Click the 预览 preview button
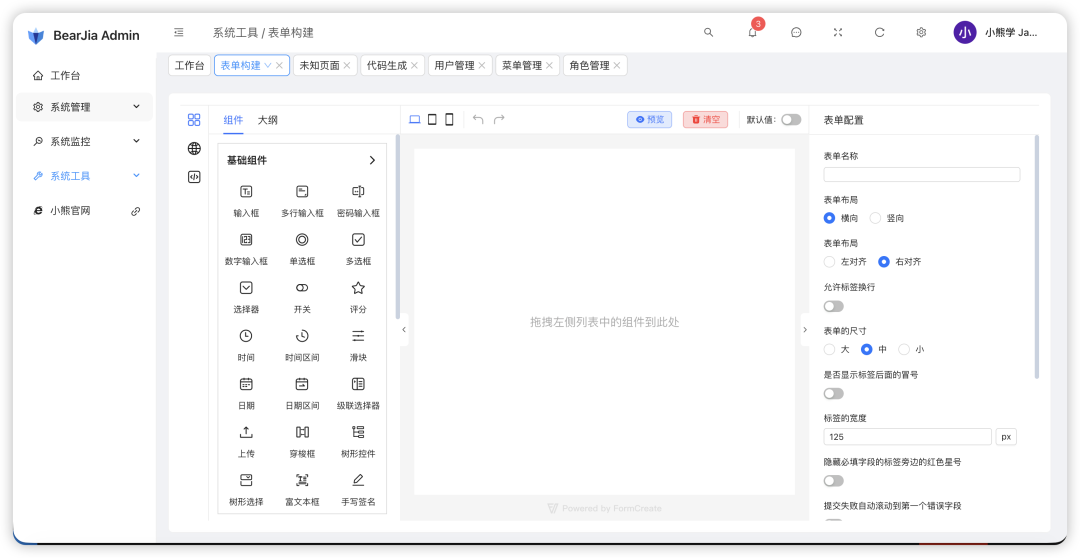Viewport: 1080px width, 558px height. (x=649, y=120)
